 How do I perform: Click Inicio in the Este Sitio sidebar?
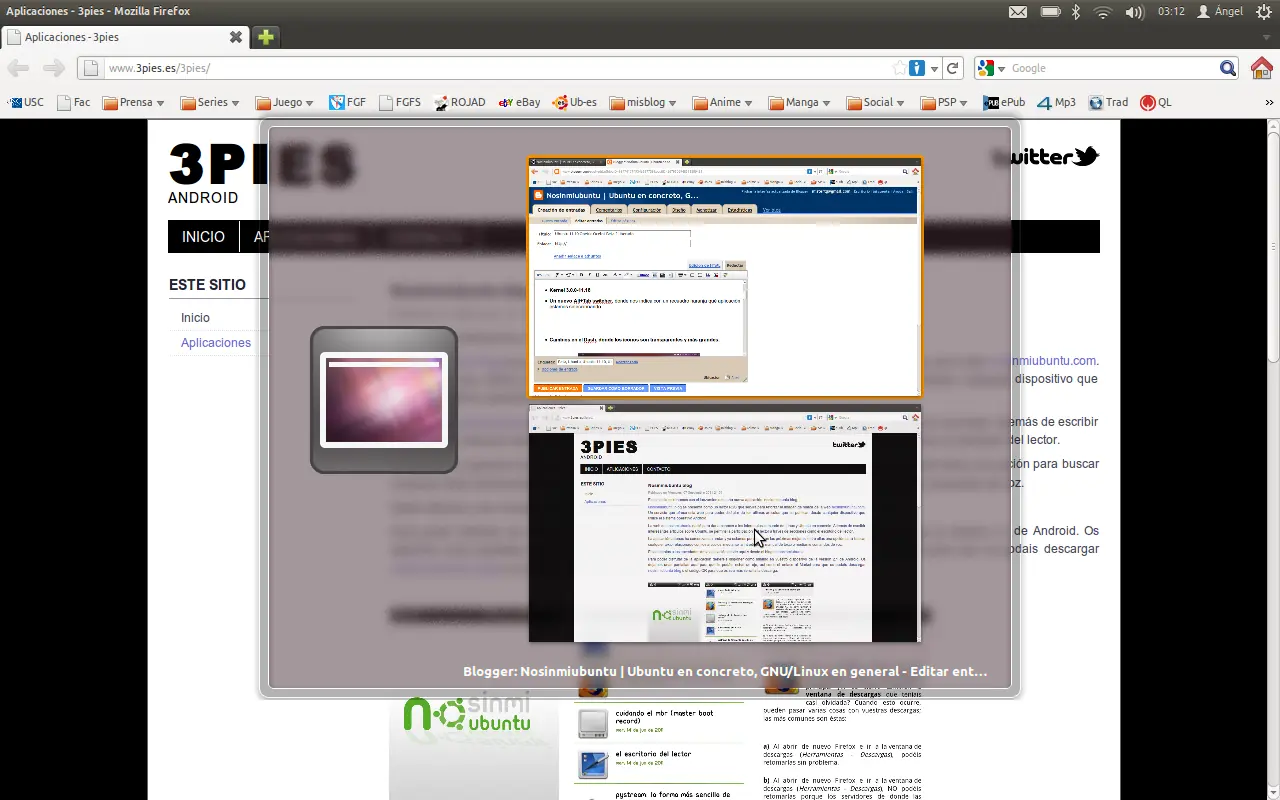click(x=195, y=317)
